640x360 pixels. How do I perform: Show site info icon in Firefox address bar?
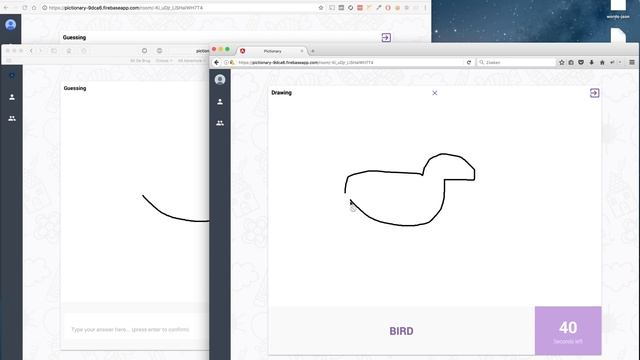coord(226,62)
